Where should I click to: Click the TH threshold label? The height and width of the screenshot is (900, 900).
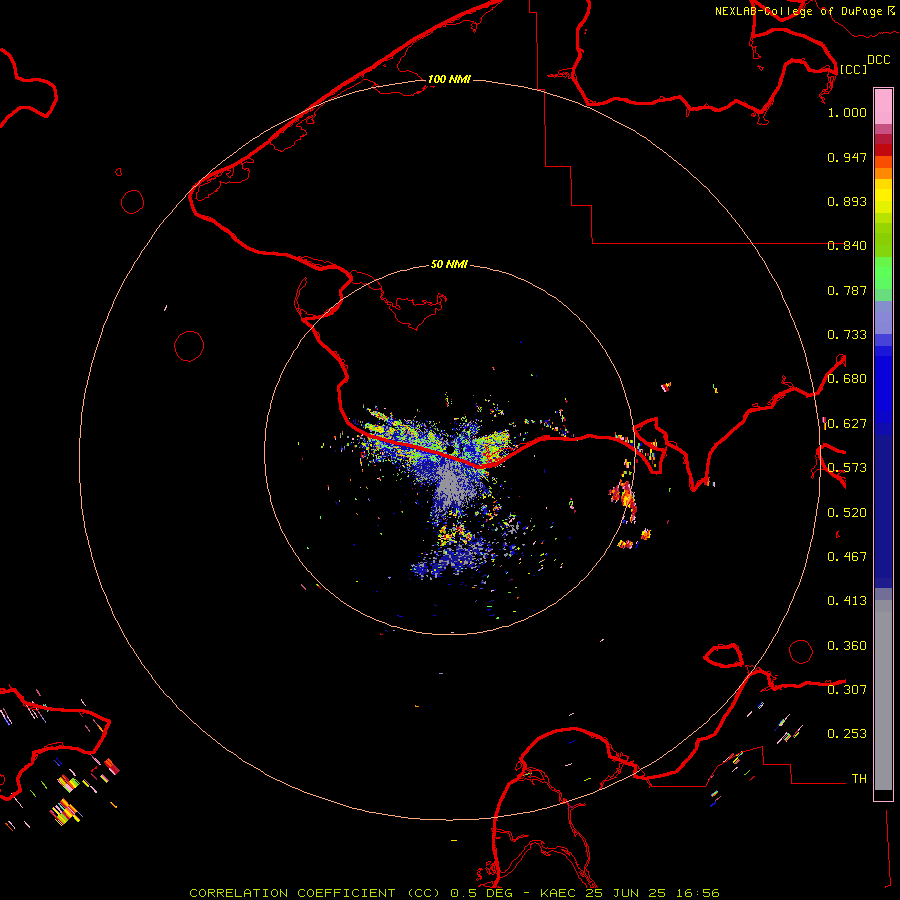859,779
